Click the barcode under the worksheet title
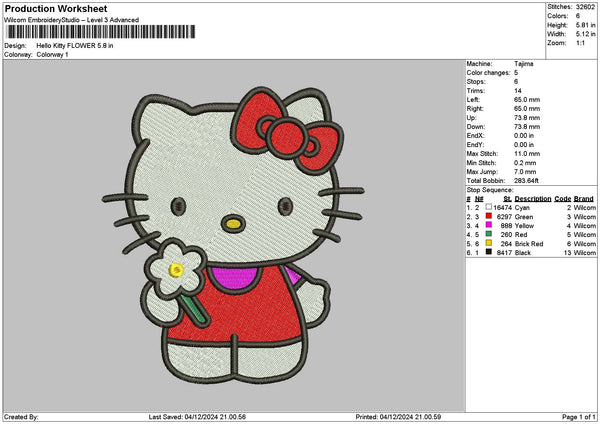Image resolution: width=600 pixels, height=424 pixels. pos(101,32)
